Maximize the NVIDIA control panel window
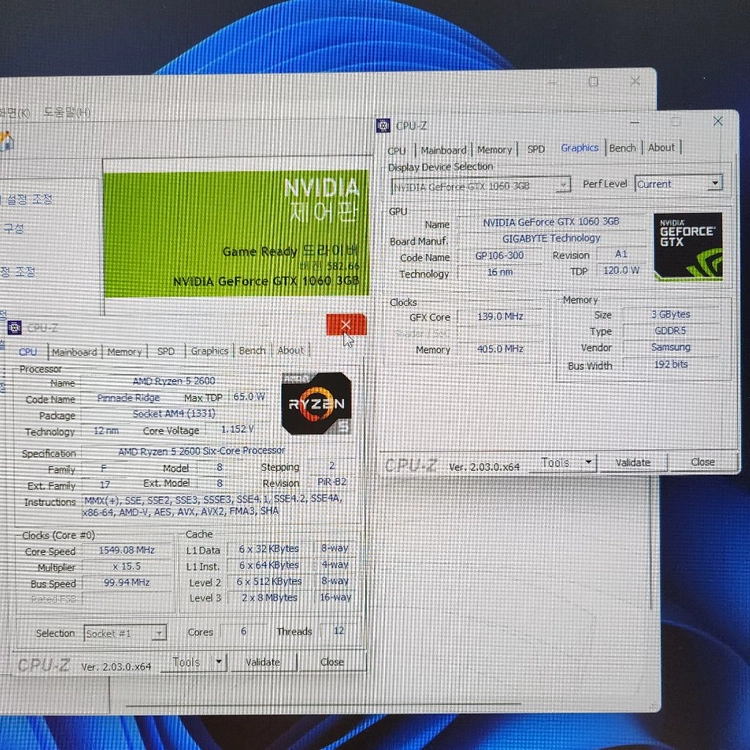750x750 pixels. (x=593, y=82)
